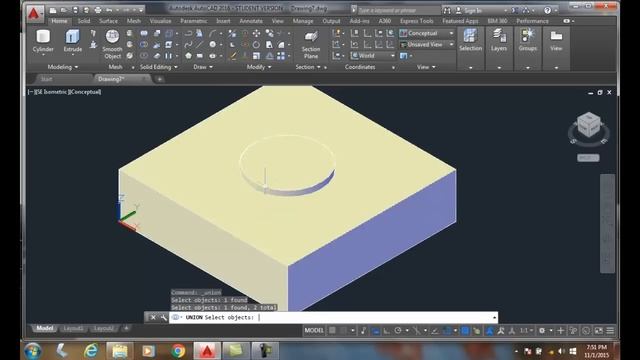Open the Groups panel icon
640x360 pixels.
(x=527, y=36)
